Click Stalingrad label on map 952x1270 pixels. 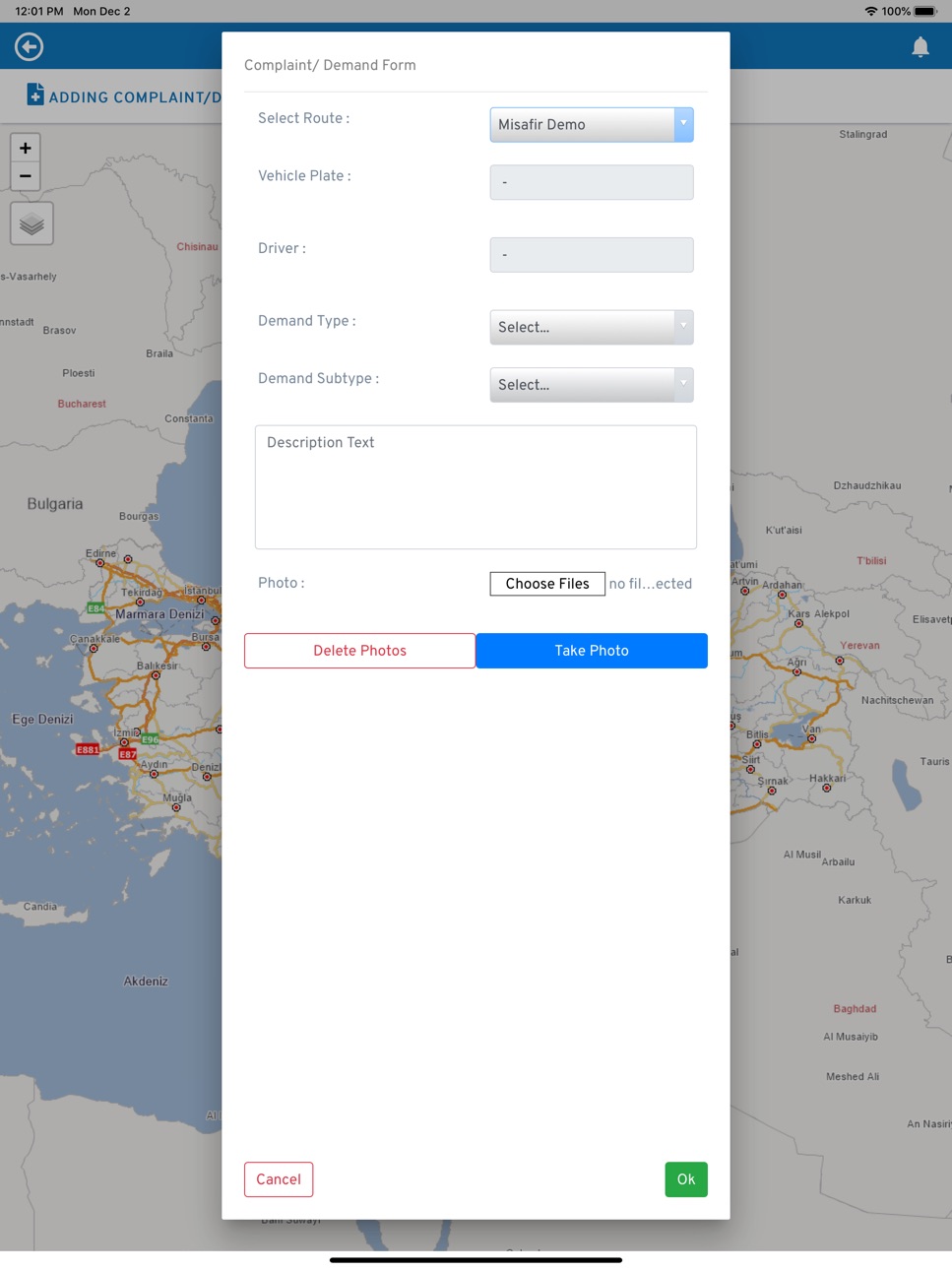863,134
